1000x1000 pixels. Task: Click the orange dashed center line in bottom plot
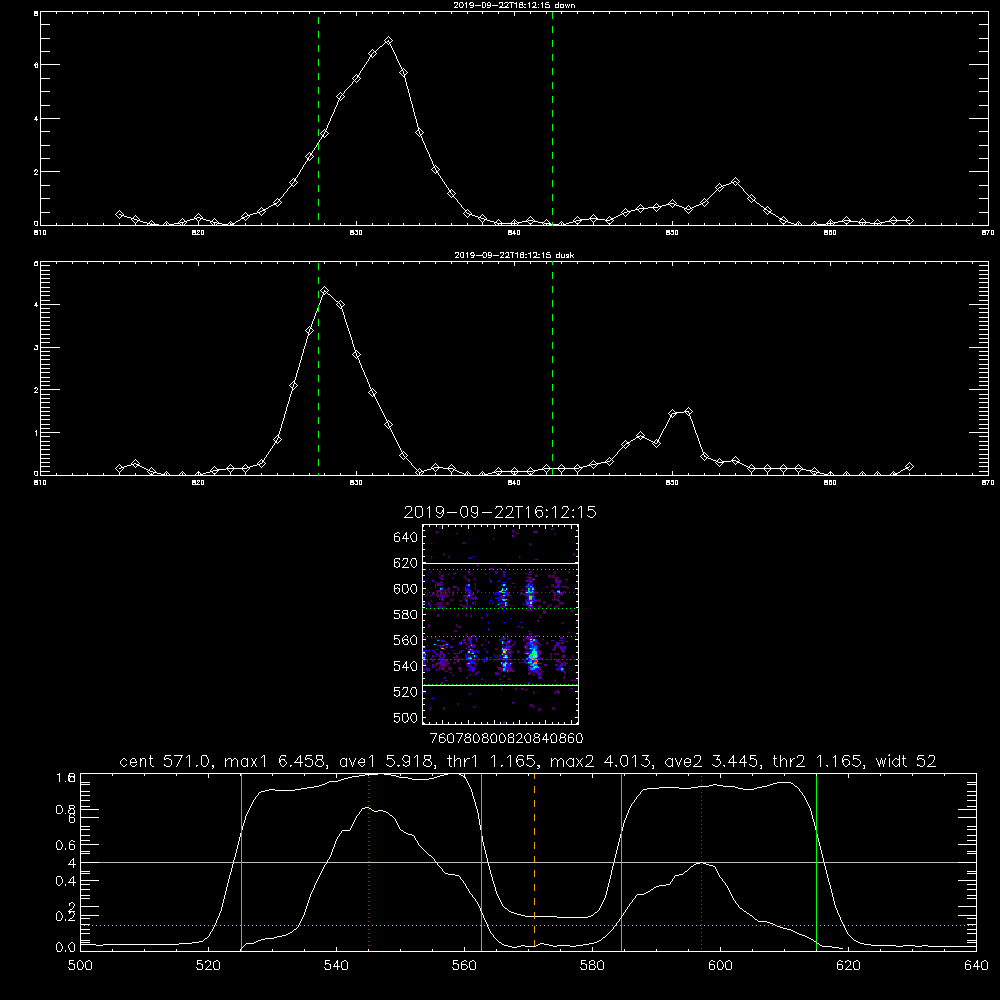coord(534,861)
